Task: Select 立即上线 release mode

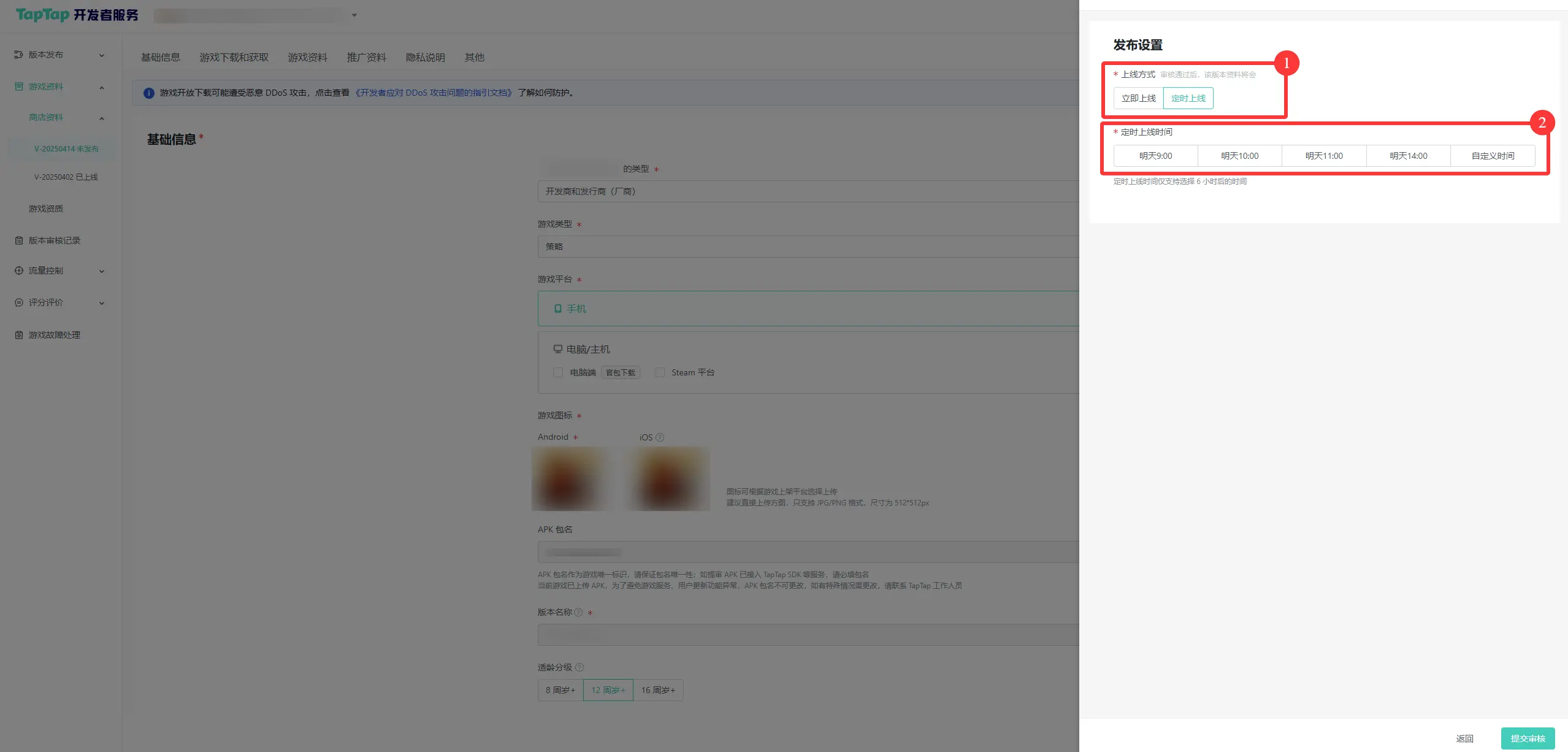Action: pyautogui.click(x=1138, y=98)
